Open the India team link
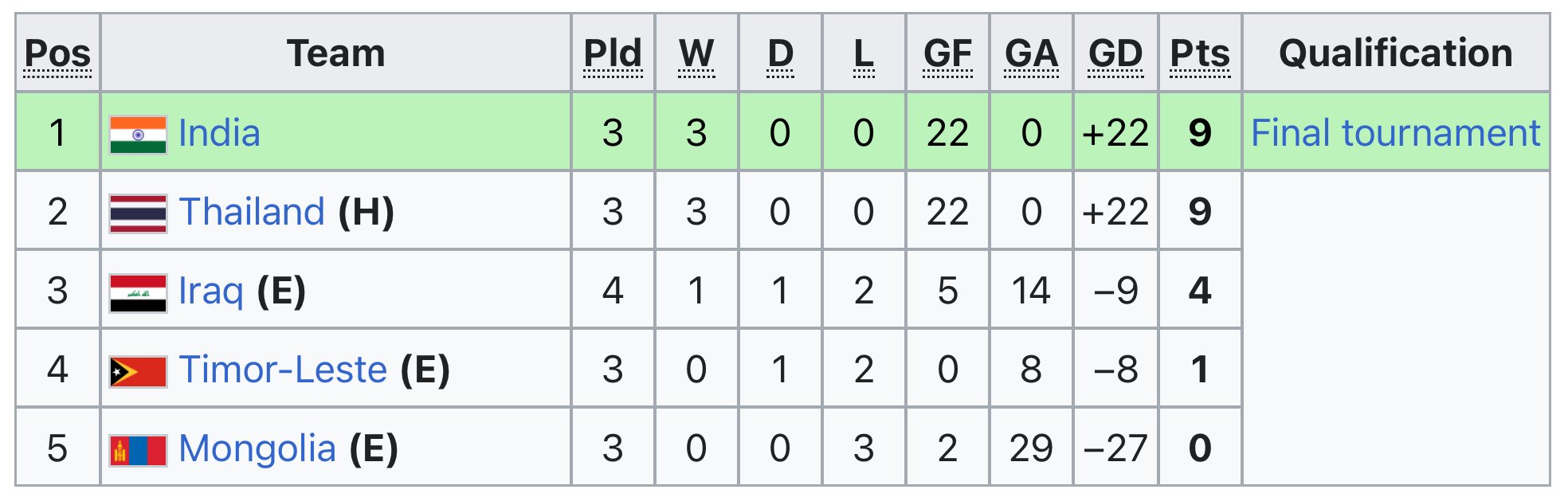Viewport: 1568px width, 501px height. (219, 133)
